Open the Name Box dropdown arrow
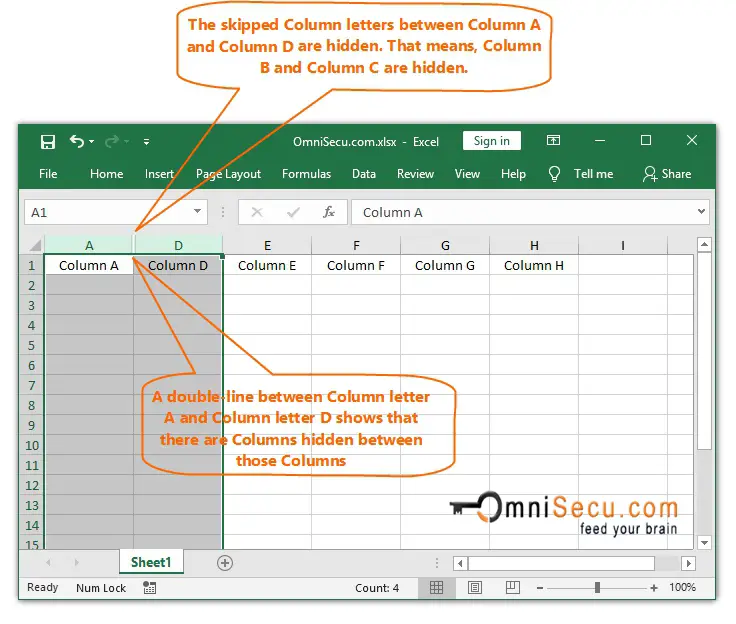Screen dimensions: 736x624 coord(197,212)
